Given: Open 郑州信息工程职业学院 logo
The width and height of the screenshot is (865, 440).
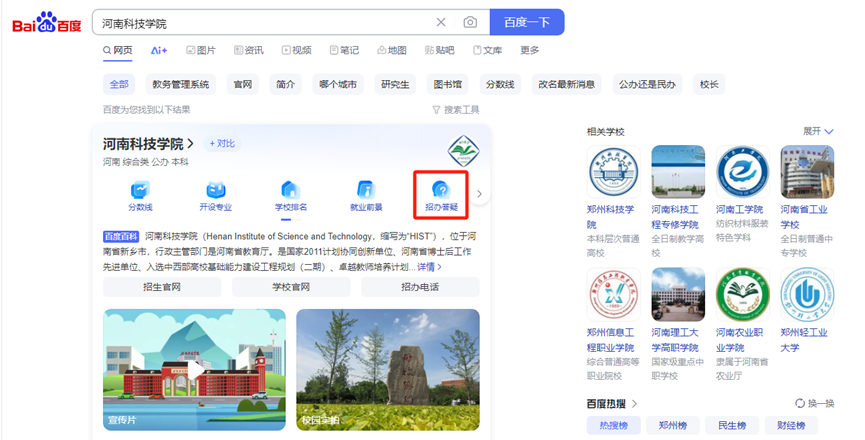Looking at the screenshot, I should tap(613, 294).
